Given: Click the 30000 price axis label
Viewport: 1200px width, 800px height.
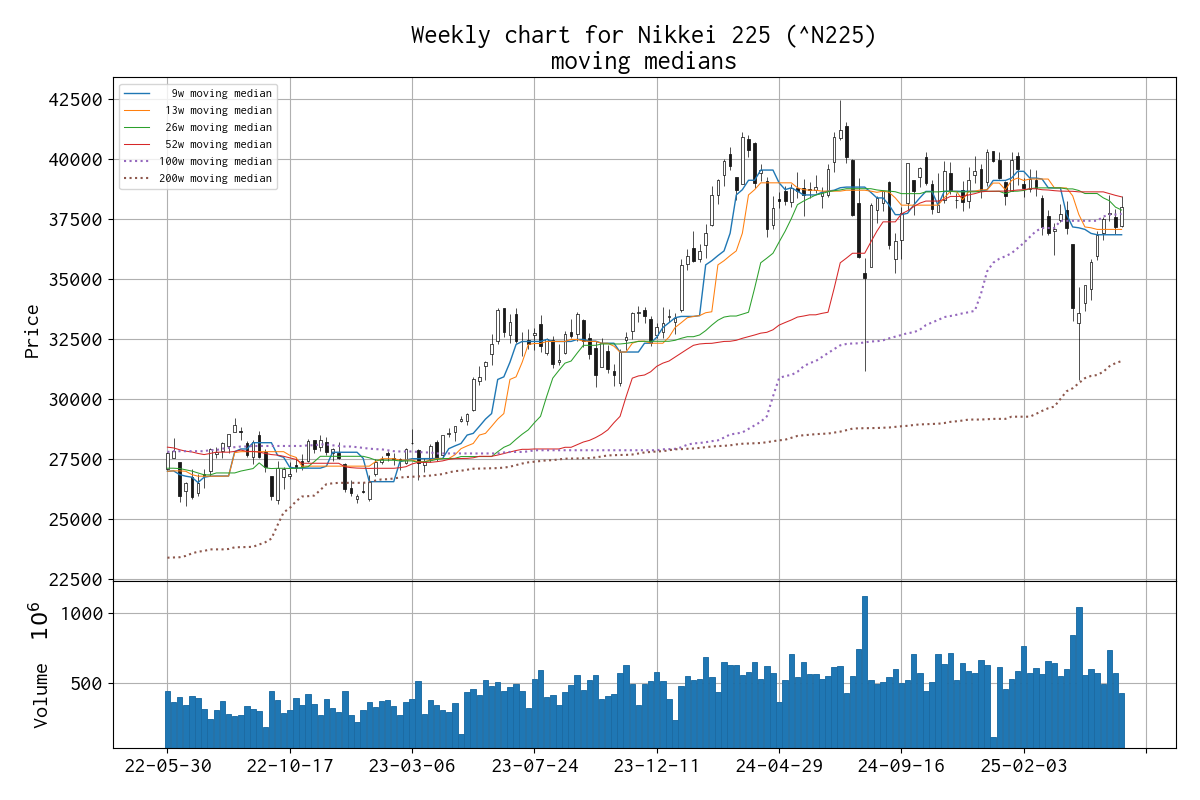Looking at the screenshot, I should [76, 400].
